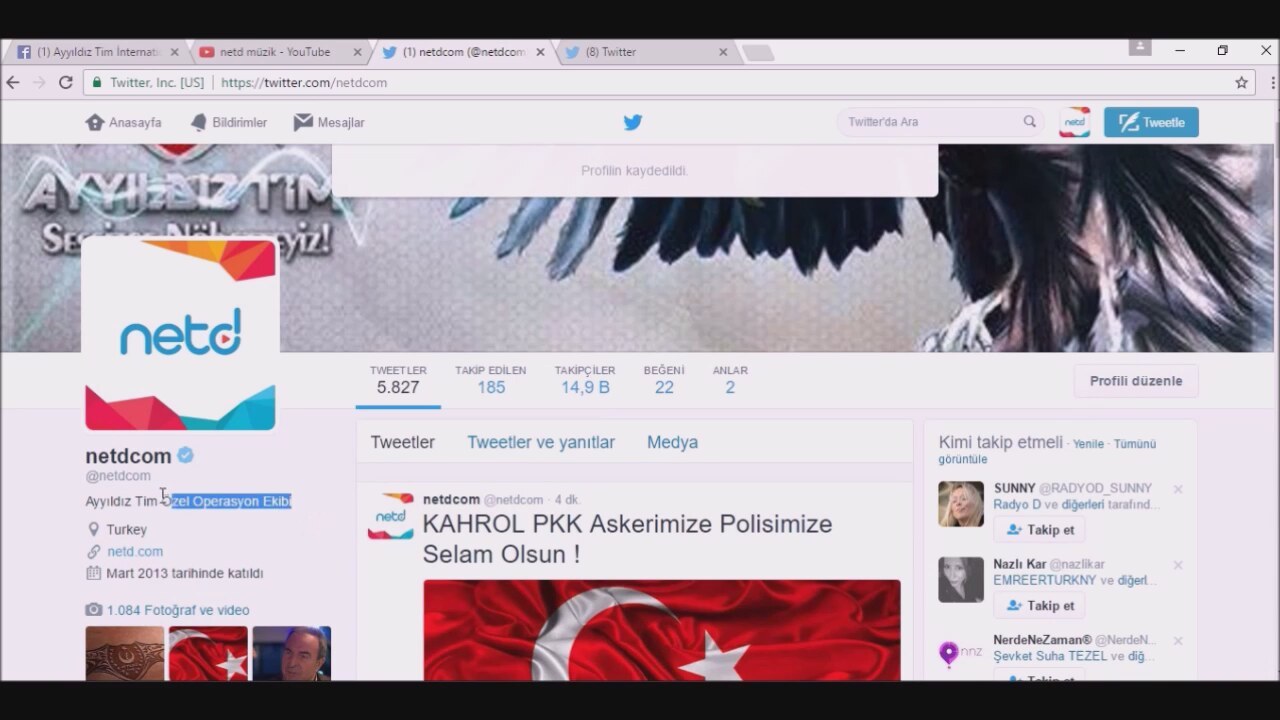Close the netd müzik YouTube tab
Screen dimensions: 1280x720
point(357,52)
